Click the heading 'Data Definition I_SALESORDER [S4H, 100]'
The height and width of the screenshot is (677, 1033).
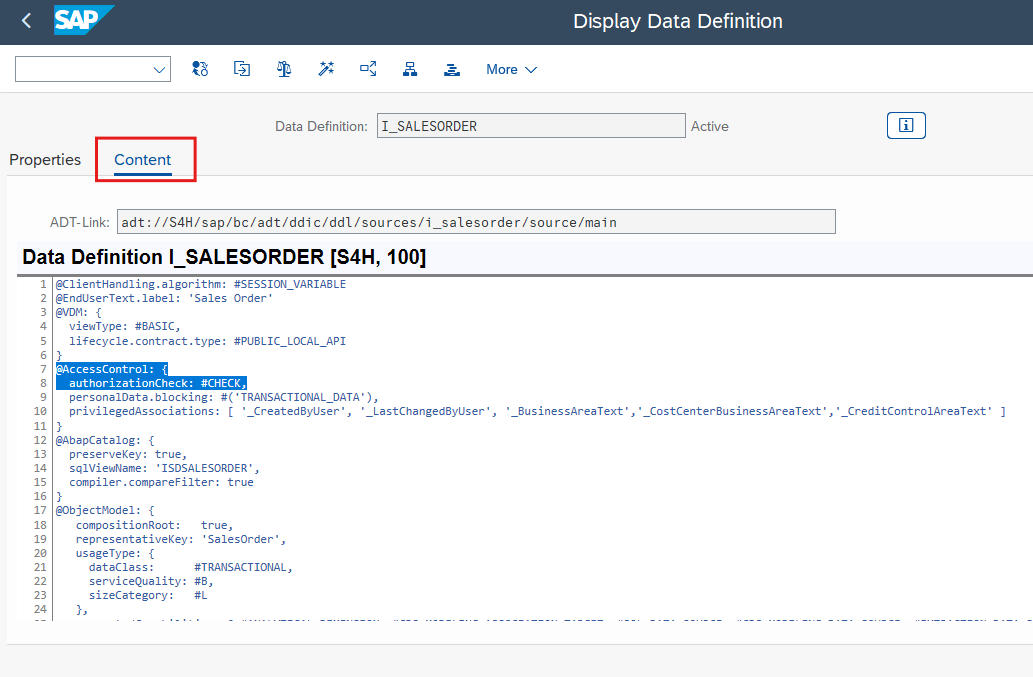[224, 257]
